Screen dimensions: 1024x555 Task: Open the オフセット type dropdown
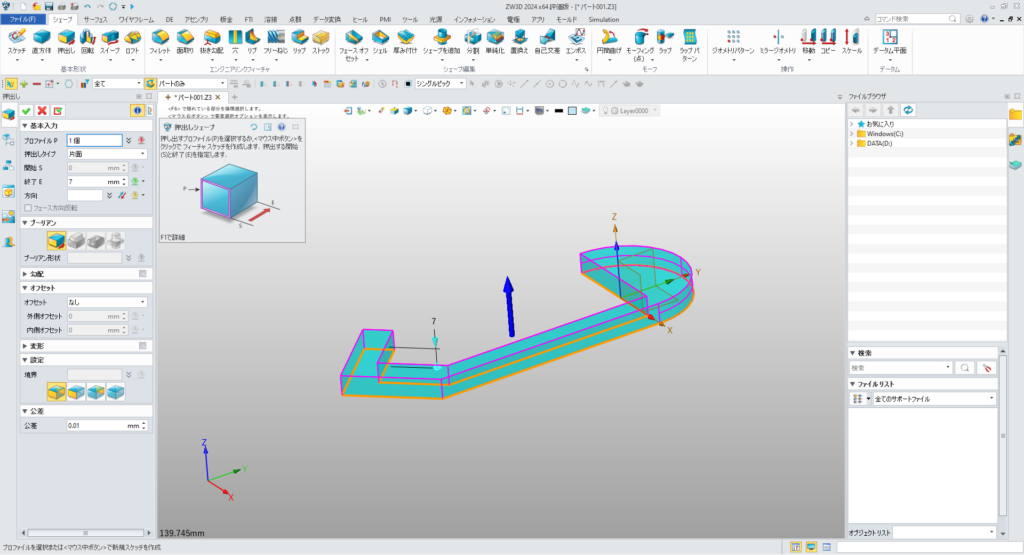107,301
